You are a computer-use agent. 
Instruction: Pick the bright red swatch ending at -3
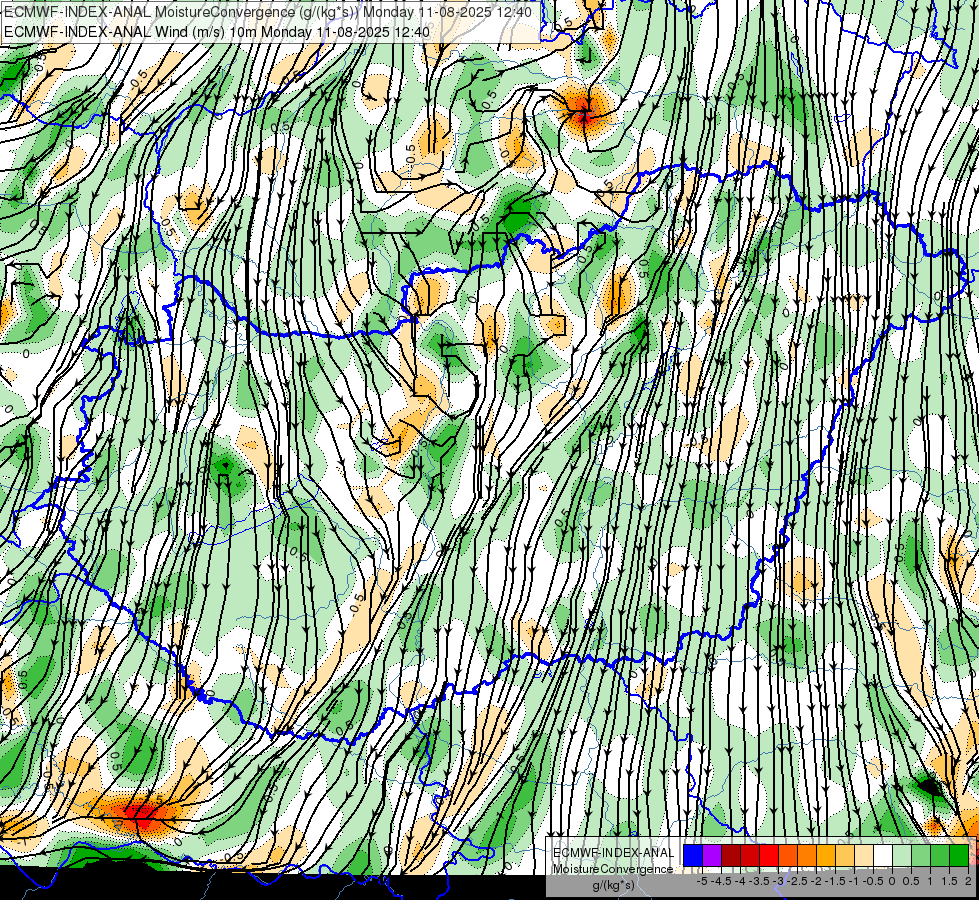(x=769, y=855)
